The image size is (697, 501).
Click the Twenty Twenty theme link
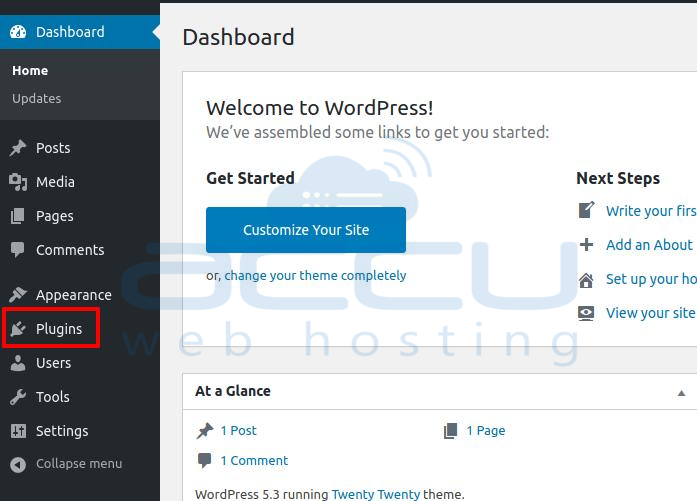(x=376, y=494)
